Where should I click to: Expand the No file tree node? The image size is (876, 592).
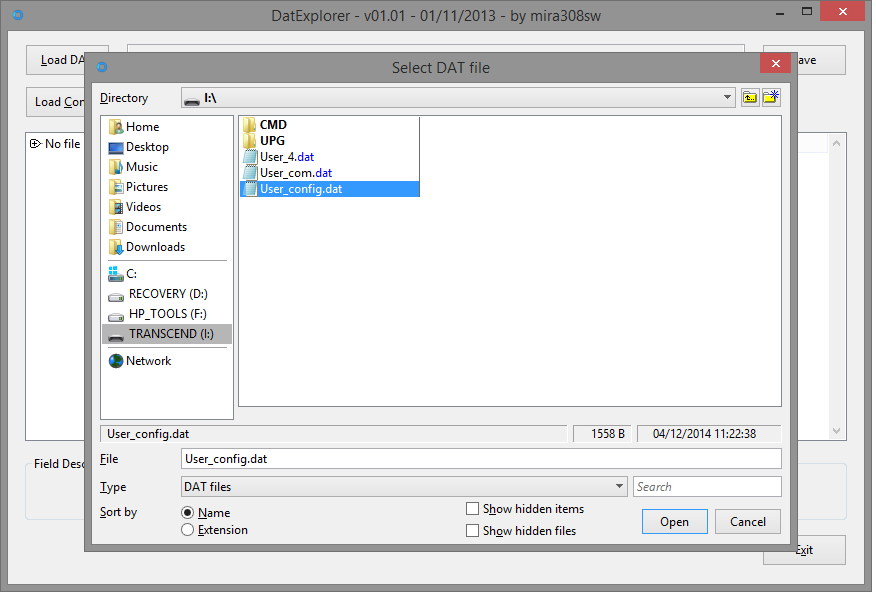tap(35, 144)
